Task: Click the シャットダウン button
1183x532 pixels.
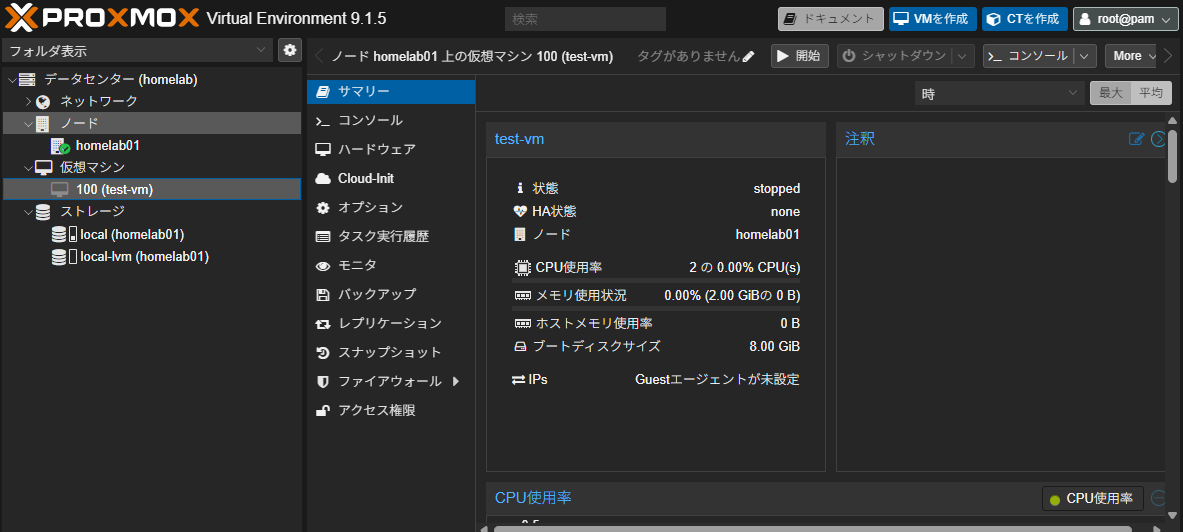Action: pyautogui.click(x=895, y=56)
